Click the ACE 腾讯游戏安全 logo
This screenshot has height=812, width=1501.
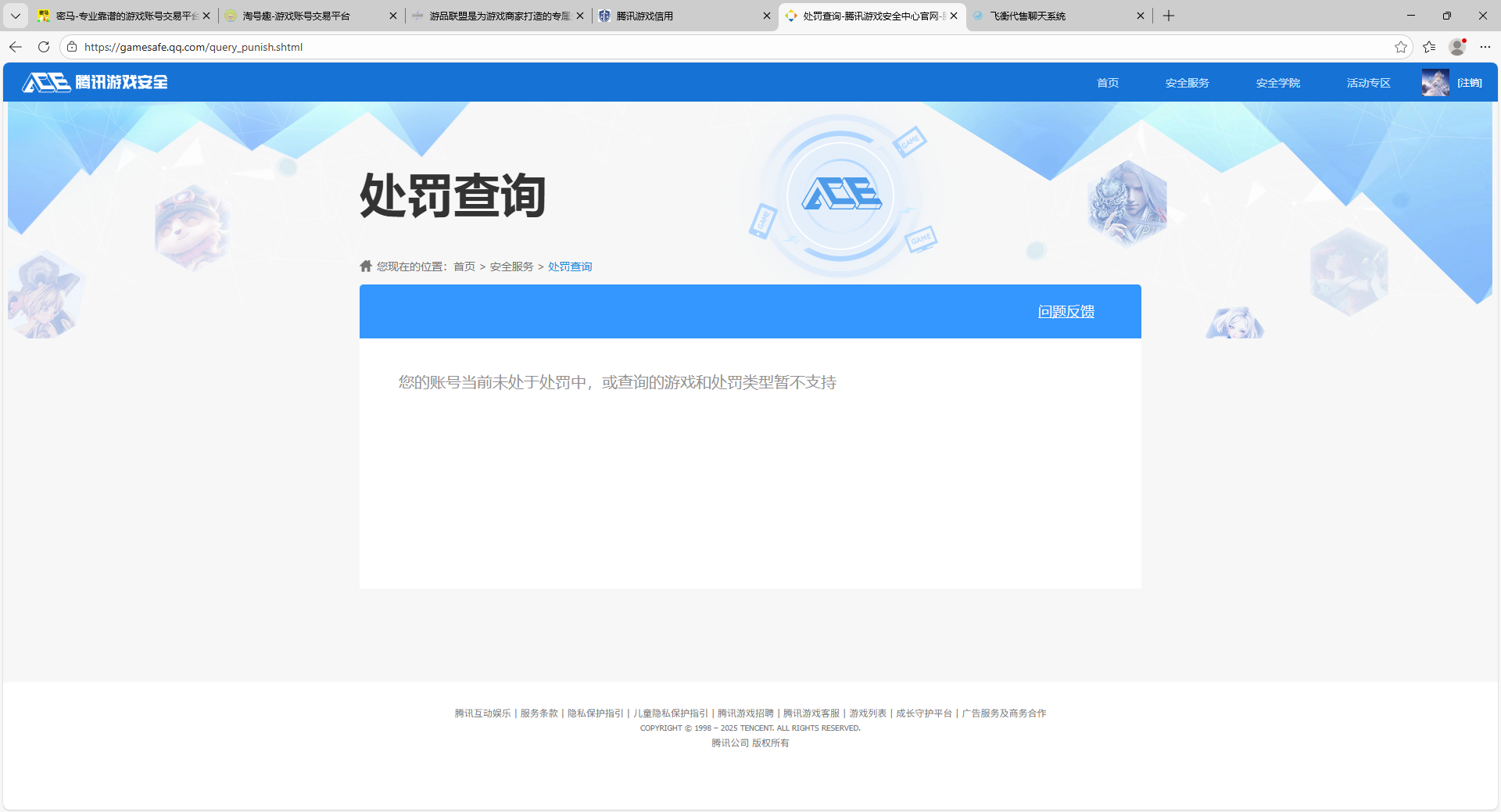coord(93,82)
